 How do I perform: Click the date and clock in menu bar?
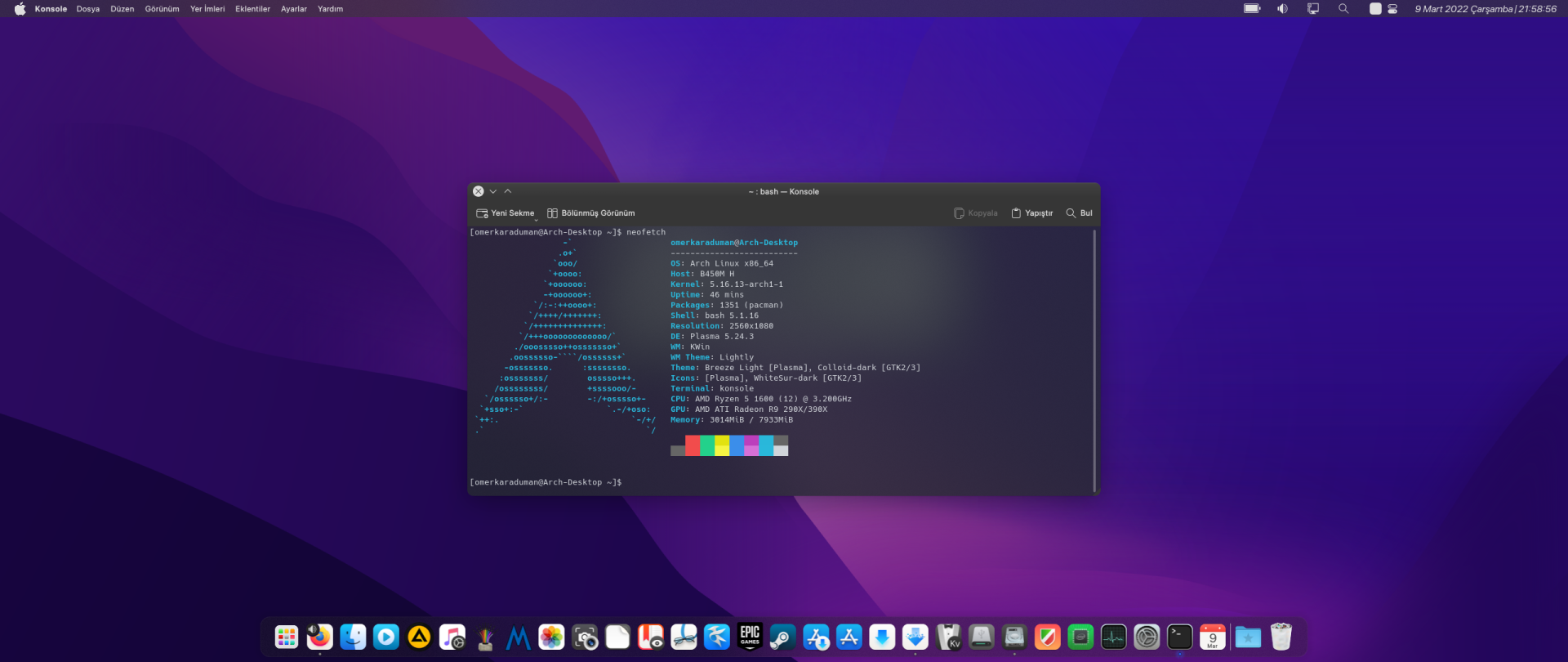(x=1486, y=9)
